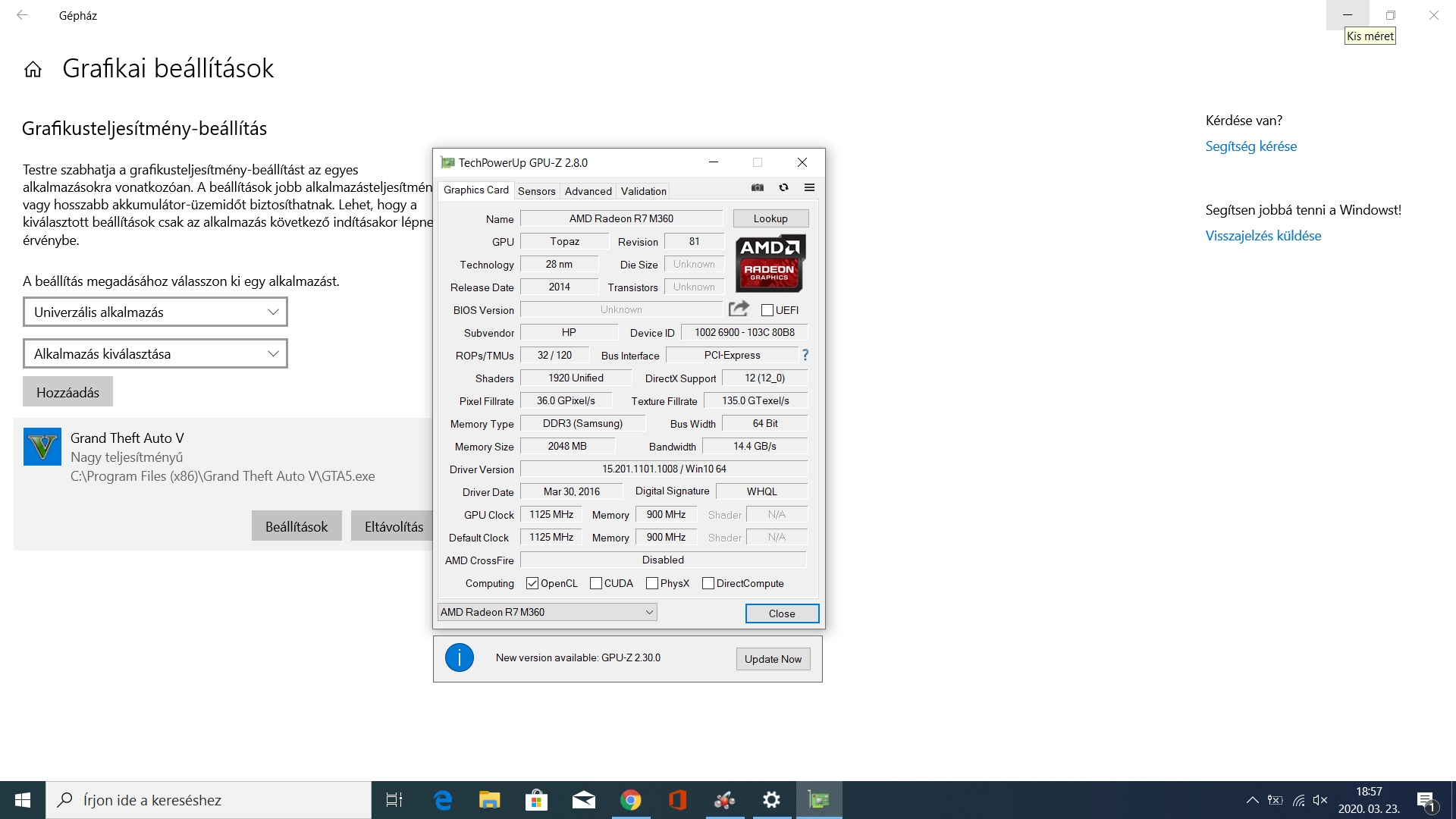The image size is (1456, 819).
Task: Open Microsoft Store from taskbar
Action: (x=537, y=800)
